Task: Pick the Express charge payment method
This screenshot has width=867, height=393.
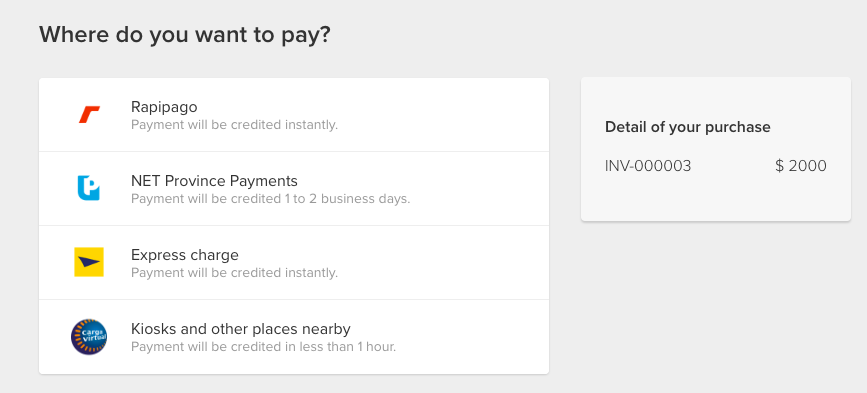Action: [x=294, y=263]
